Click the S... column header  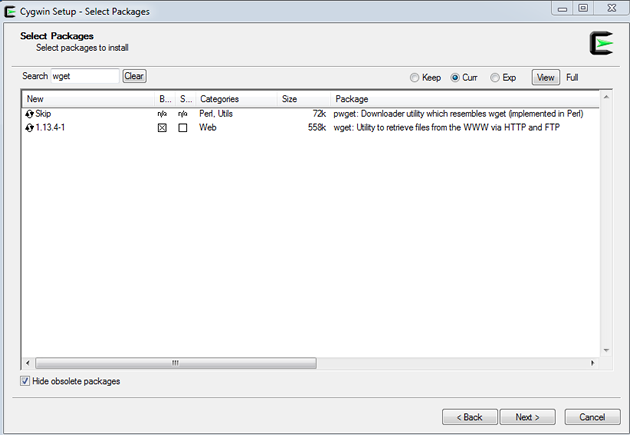click(x=186, y=99)
